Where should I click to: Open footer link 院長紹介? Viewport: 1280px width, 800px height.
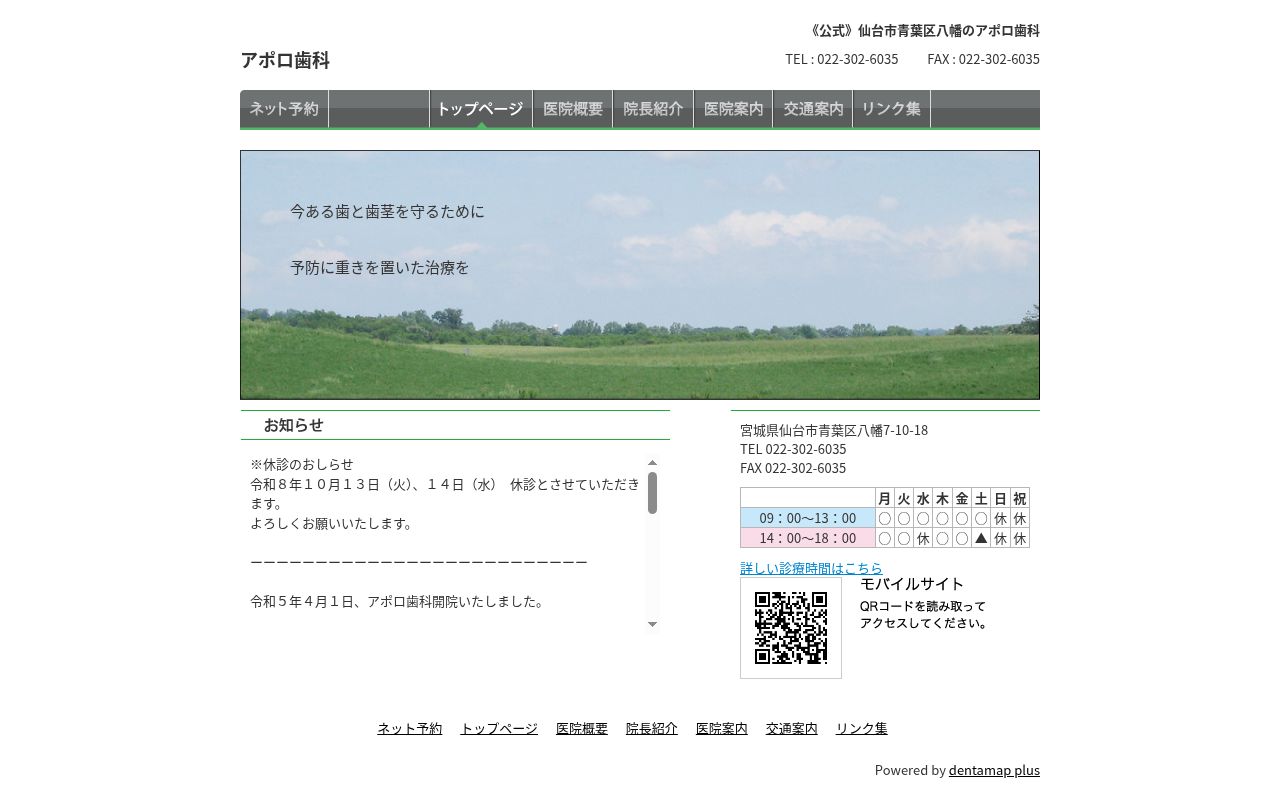coord(652,728)
